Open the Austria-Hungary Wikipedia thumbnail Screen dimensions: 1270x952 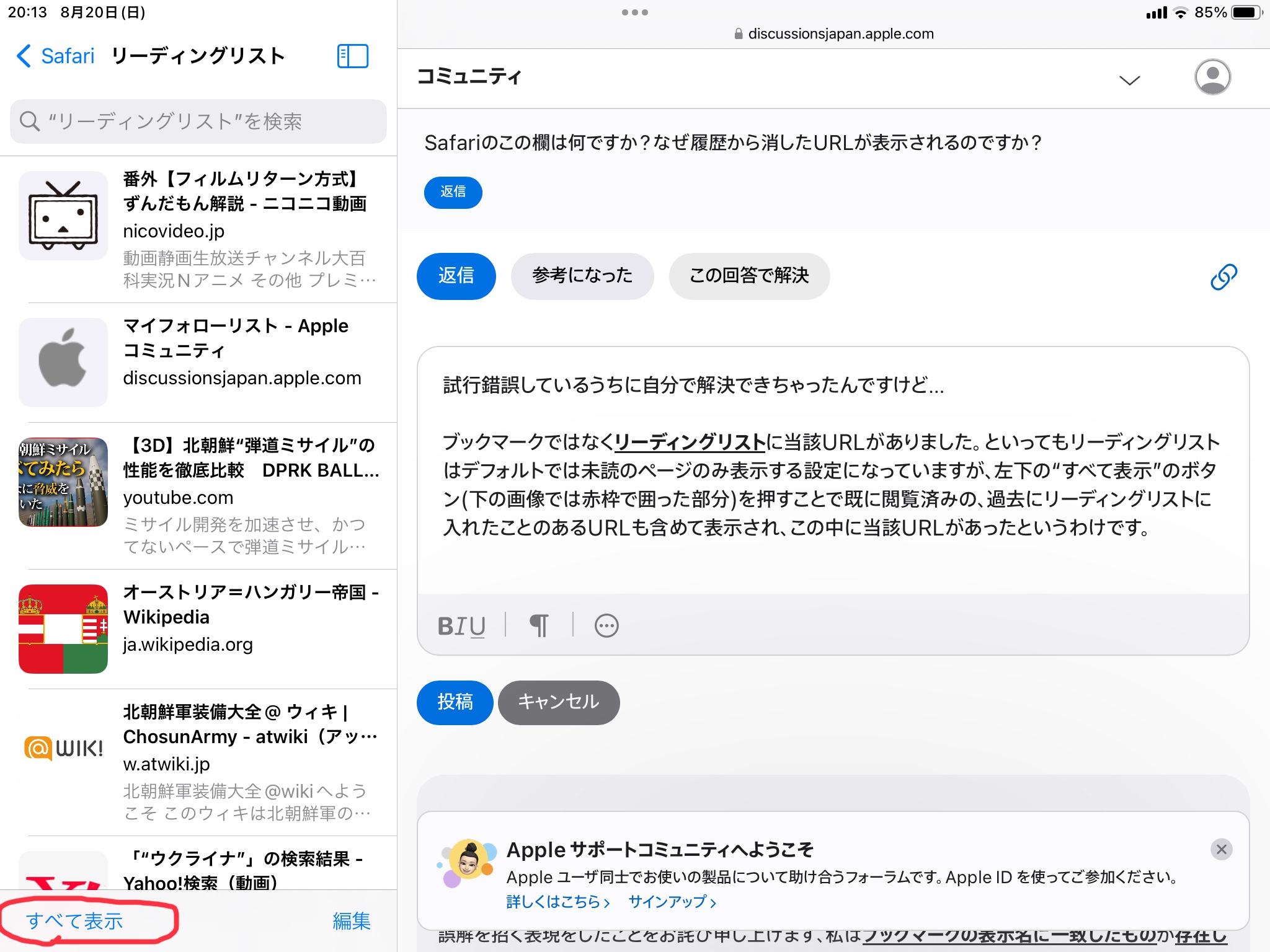tap(63, 628)
